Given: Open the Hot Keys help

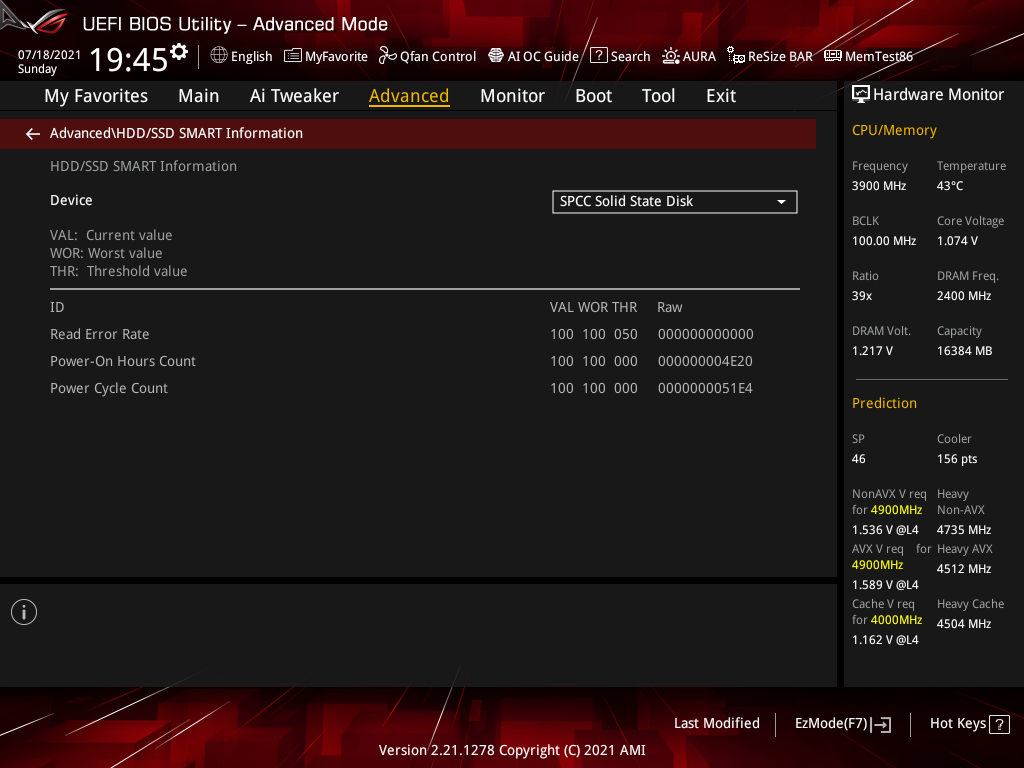Looking at the screenshot, I should click(x=969, y=723).
